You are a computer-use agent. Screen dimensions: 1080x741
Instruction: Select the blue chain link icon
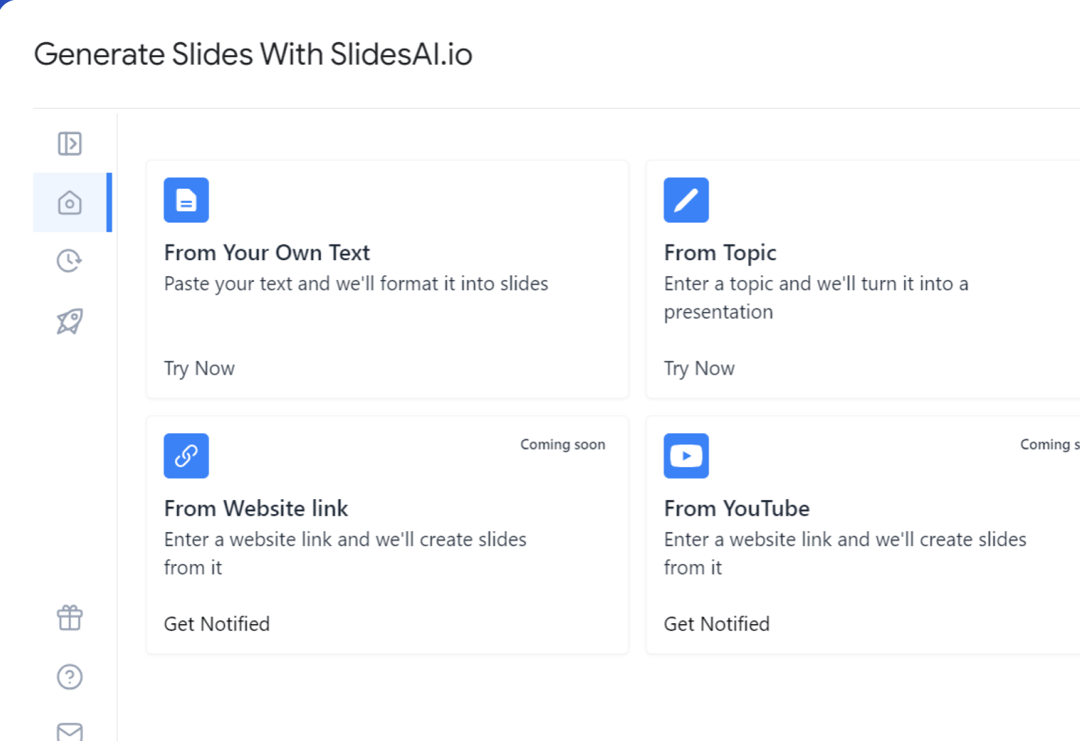tap(186, 456)
